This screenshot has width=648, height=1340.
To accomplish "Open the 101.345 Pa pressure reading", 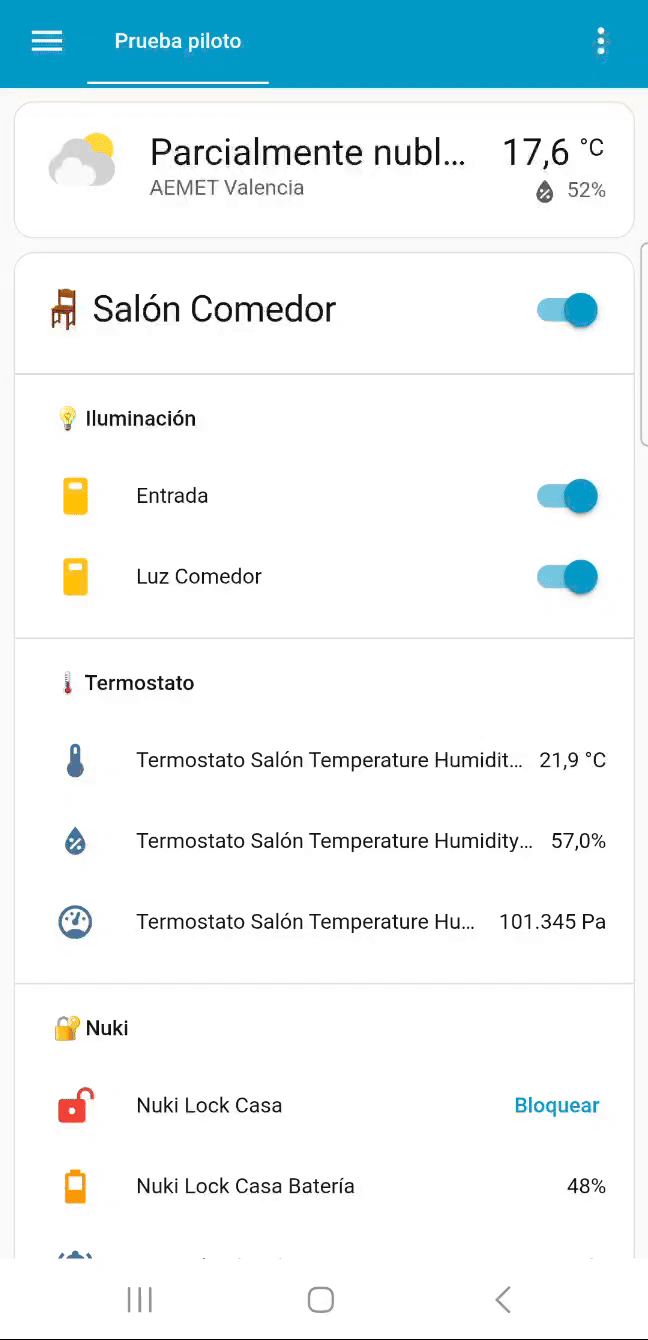I will tap(552, 922).
